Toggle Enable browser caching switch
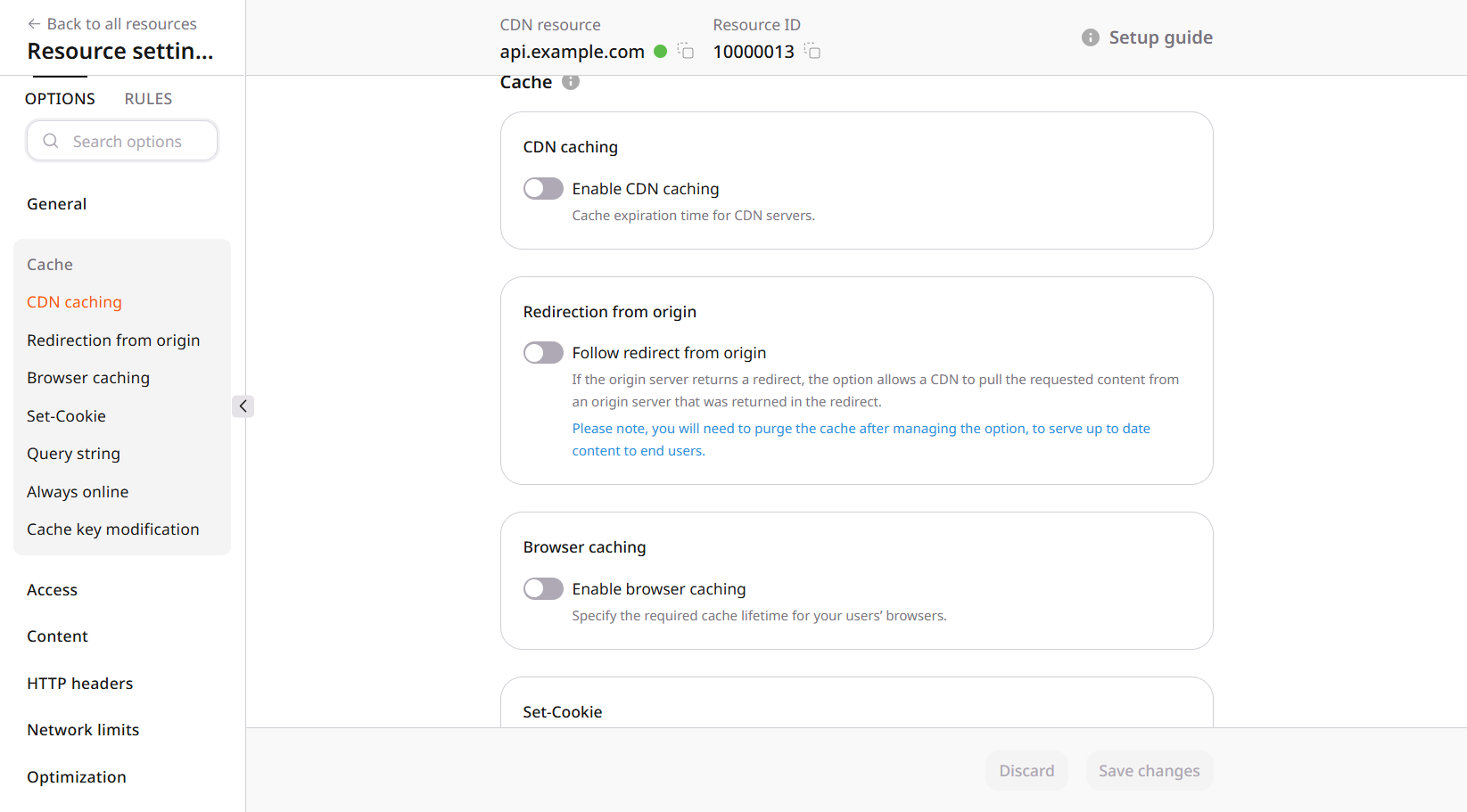 [x=543, y=588]
